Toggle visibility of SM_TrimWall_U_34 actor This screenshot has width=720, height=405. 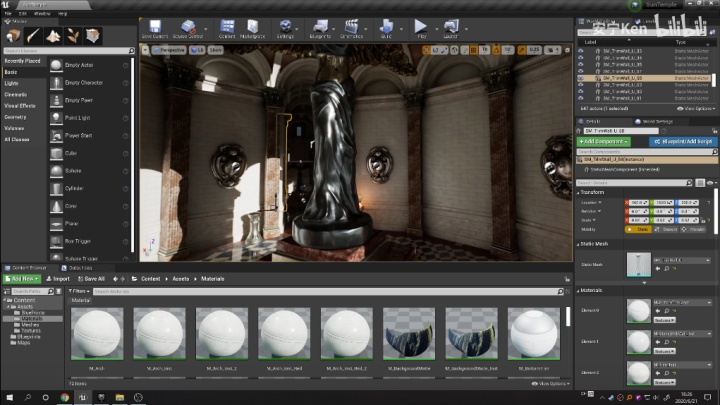tap(581, 58)
